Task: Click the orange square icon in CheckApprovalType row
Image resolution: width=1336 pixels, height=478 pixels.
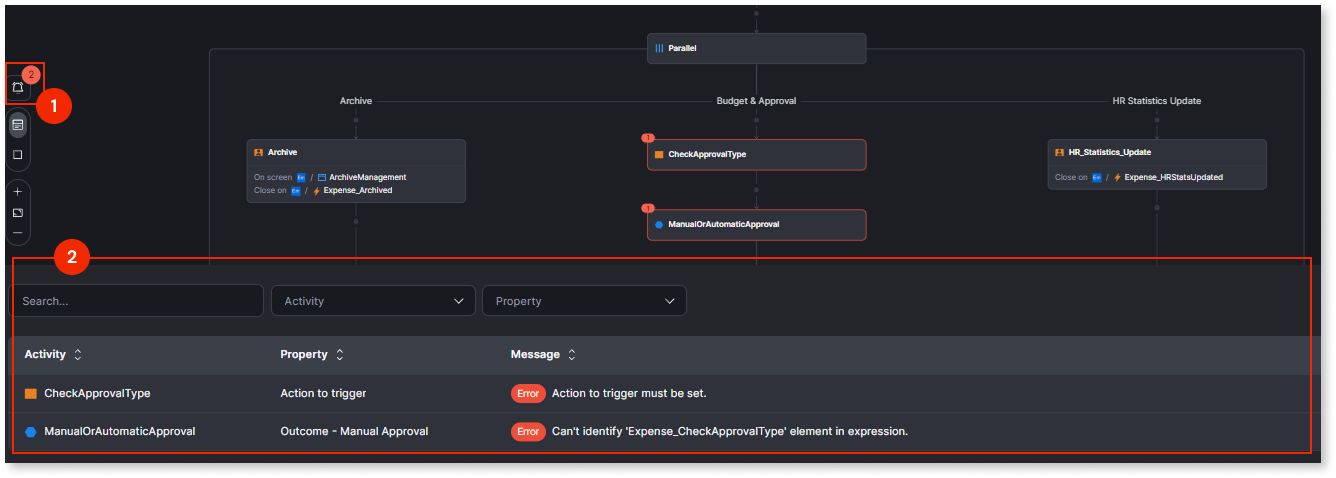Action: [31, 394]
